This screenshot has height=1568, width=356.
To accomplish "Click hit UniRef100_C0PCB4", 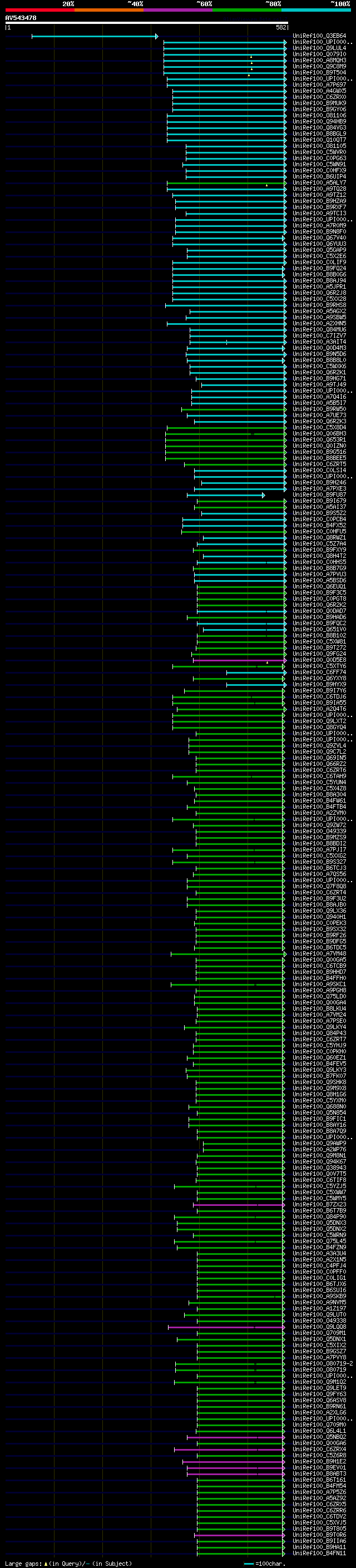I will click(x=319, y=519).
